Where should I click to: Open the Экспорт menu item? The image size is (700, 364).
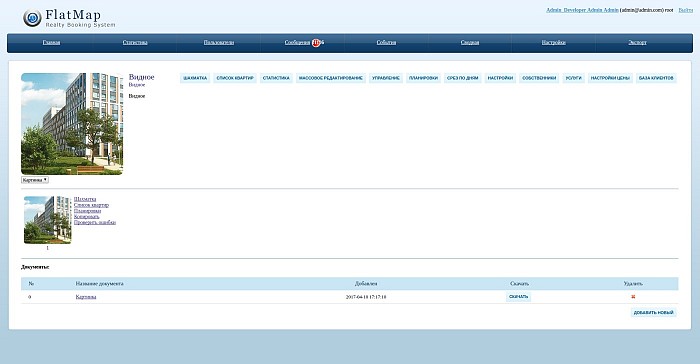638,42
